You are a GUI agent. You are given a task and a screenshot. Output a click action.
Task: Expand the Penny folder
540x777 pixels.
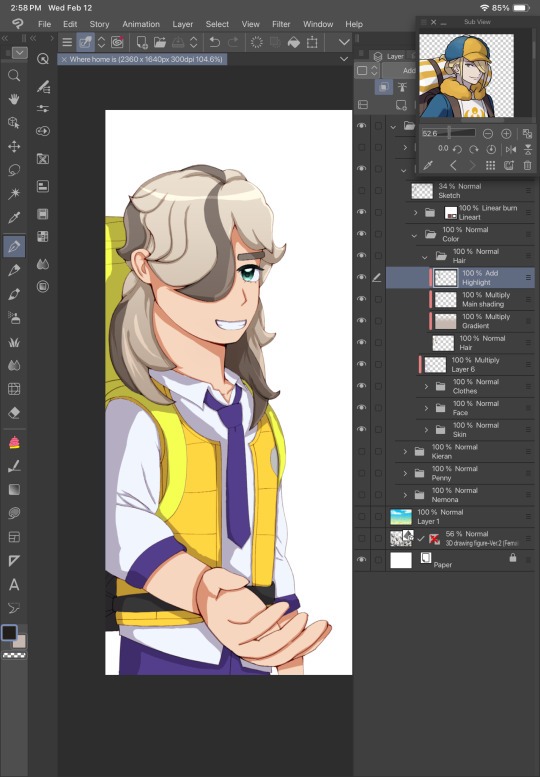click(x=405, y=473)
